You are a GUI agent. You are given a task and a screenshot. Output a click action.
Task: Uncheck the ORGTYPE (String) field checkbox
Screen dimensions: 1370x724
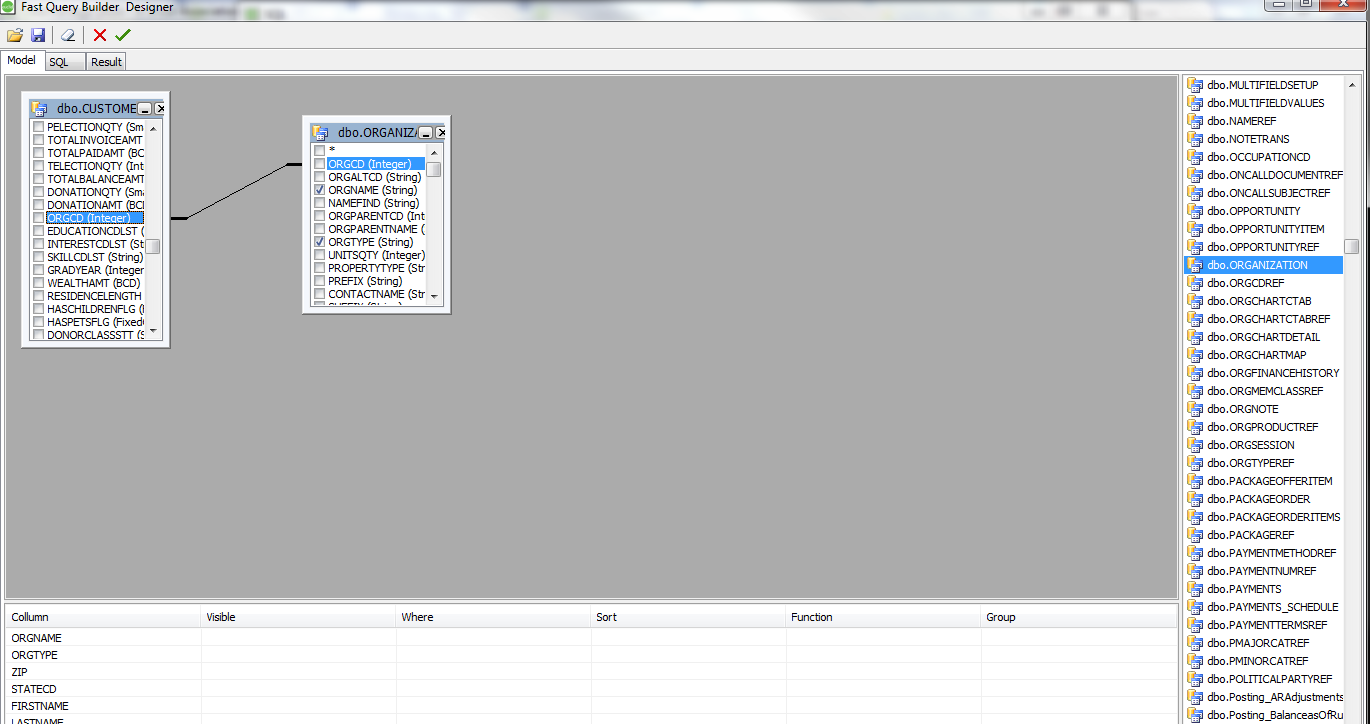pos(320,242)
